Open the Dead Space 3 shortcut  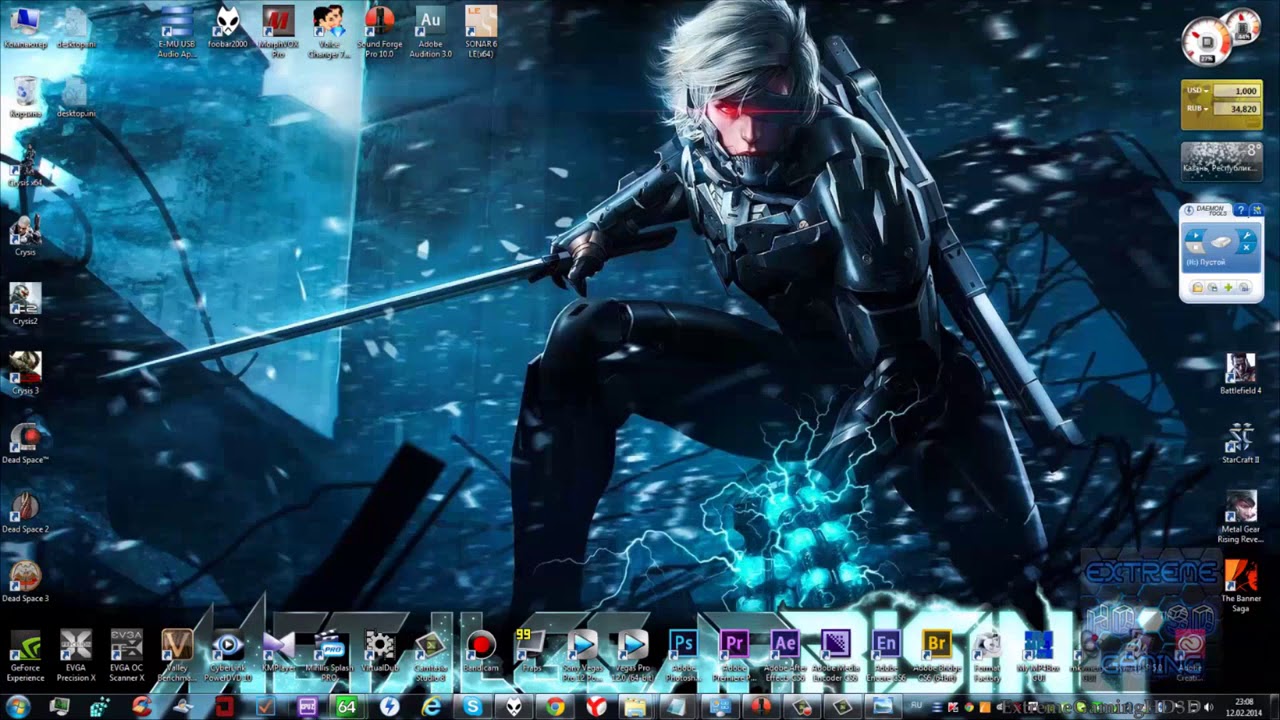25,581
